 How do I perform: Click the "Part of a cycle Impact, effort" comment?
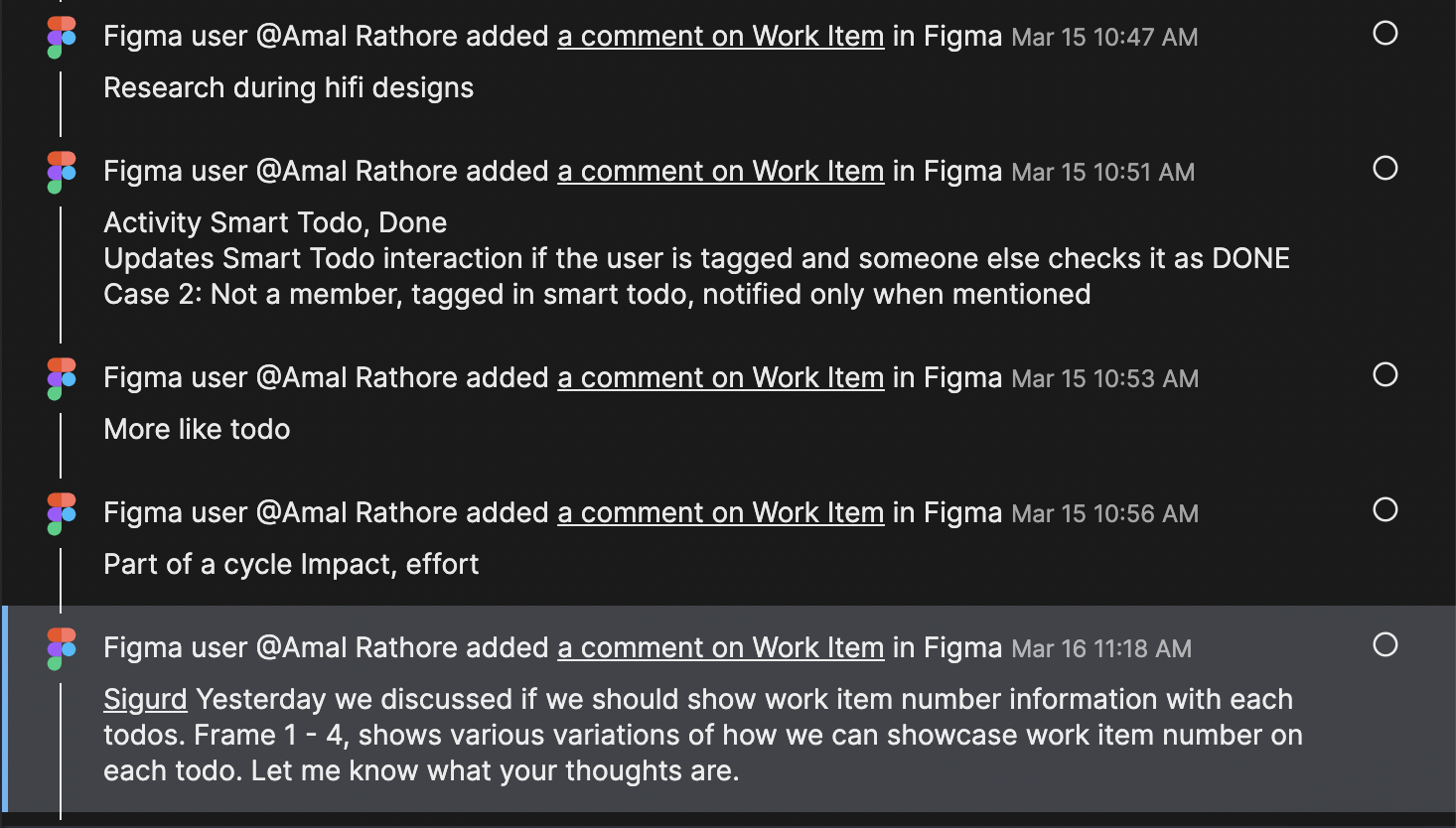[x=291, y=565]
